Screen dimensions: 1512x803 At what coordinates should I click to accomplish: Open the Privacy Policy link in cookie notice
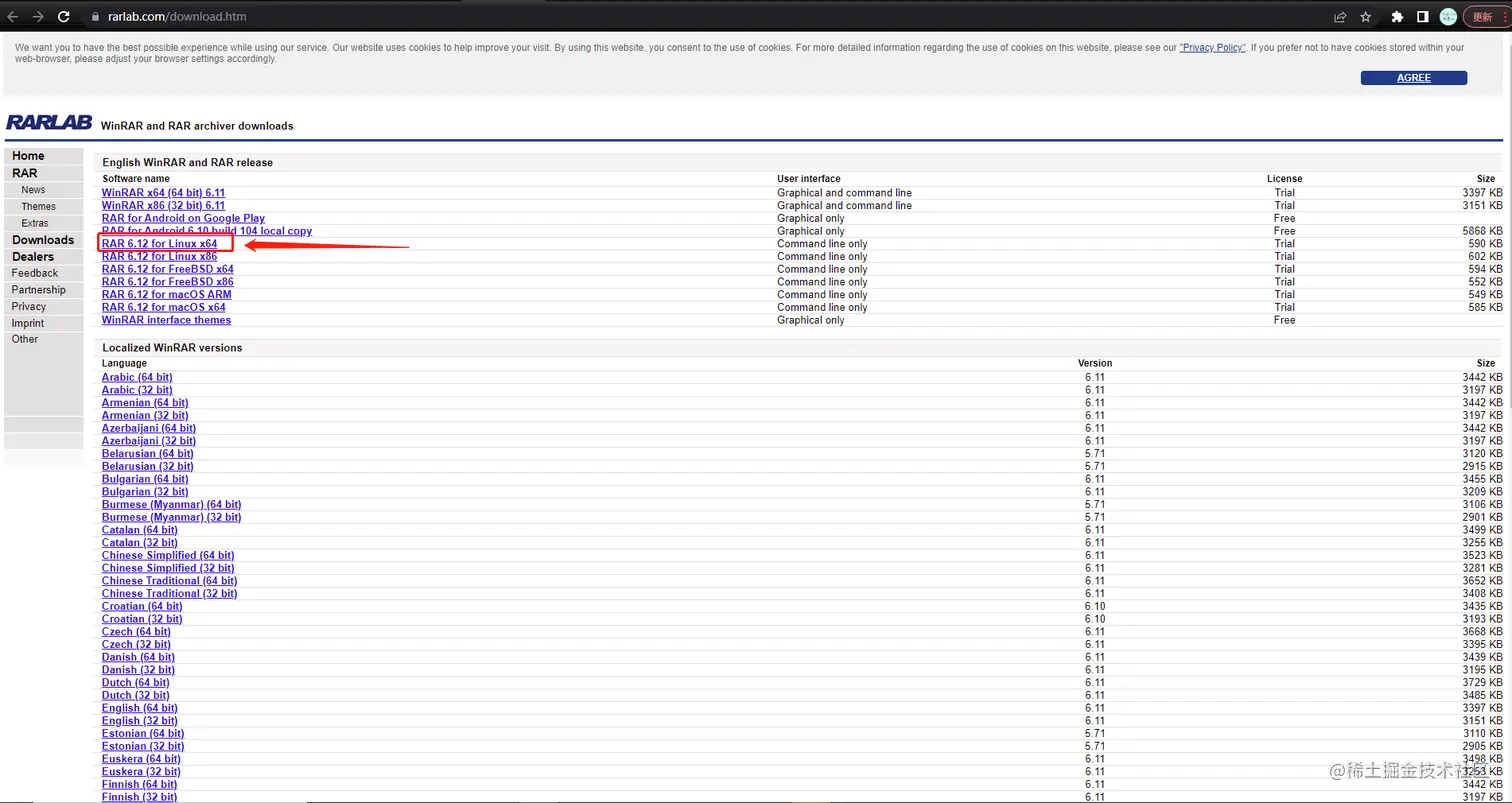point(1212,47)
